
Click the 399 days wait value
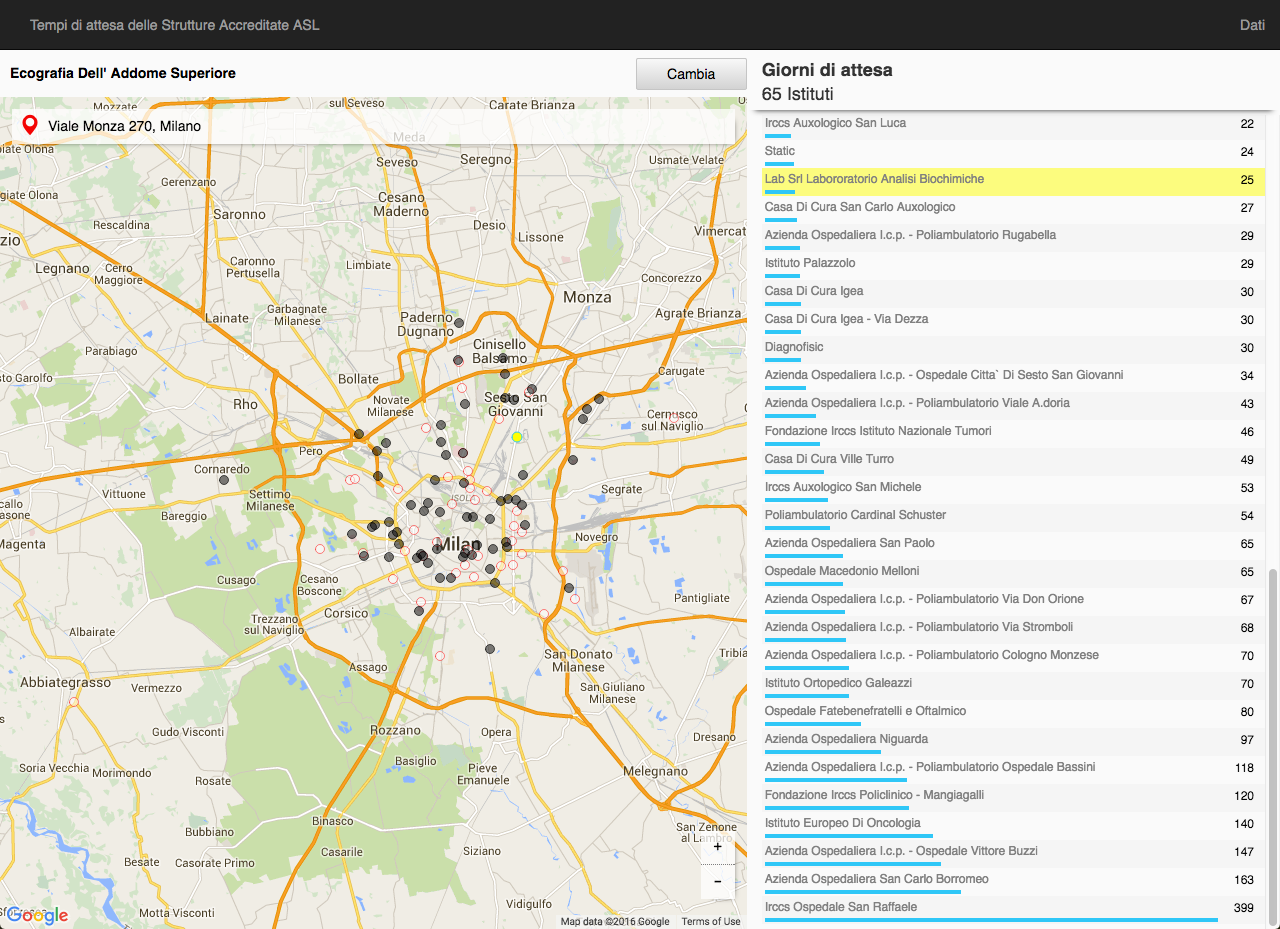point(1243,908)
